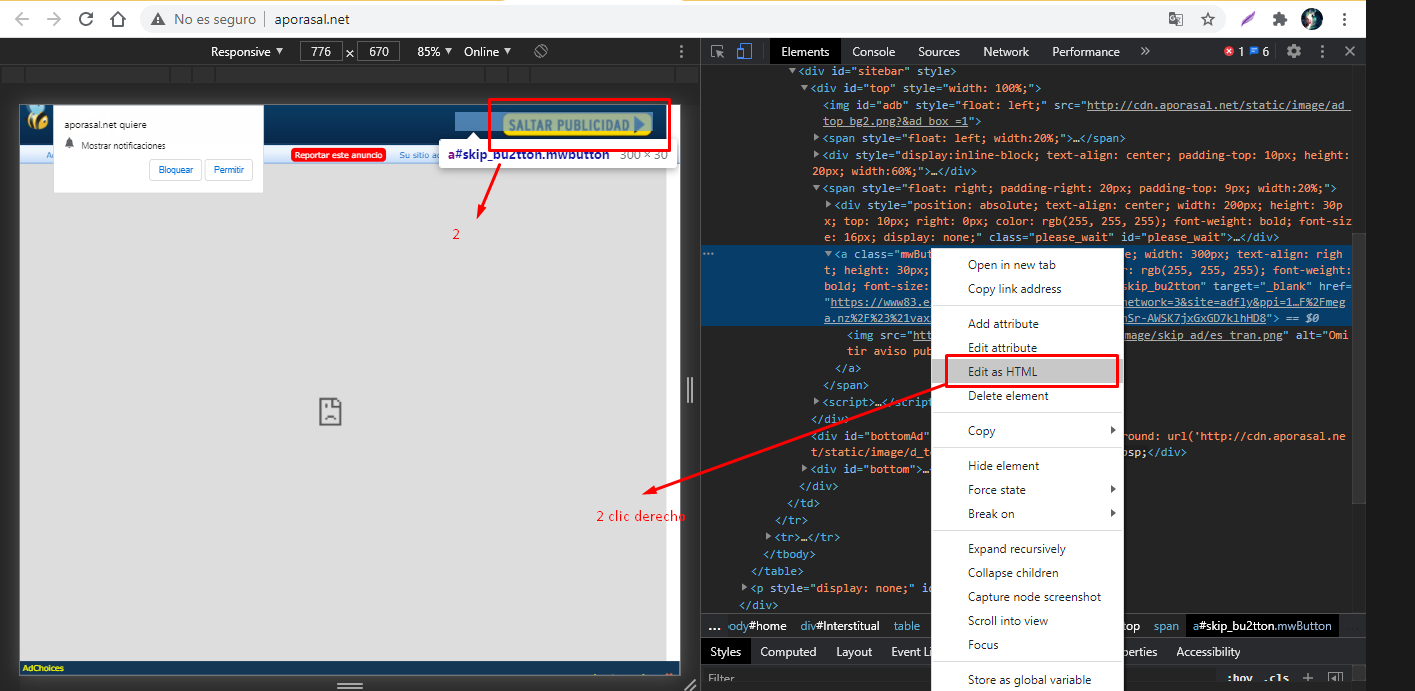Click the SALTAR PUBLICIDAD skip button
The height and width of the screenshot is (691, 1415).
[577, 124]
